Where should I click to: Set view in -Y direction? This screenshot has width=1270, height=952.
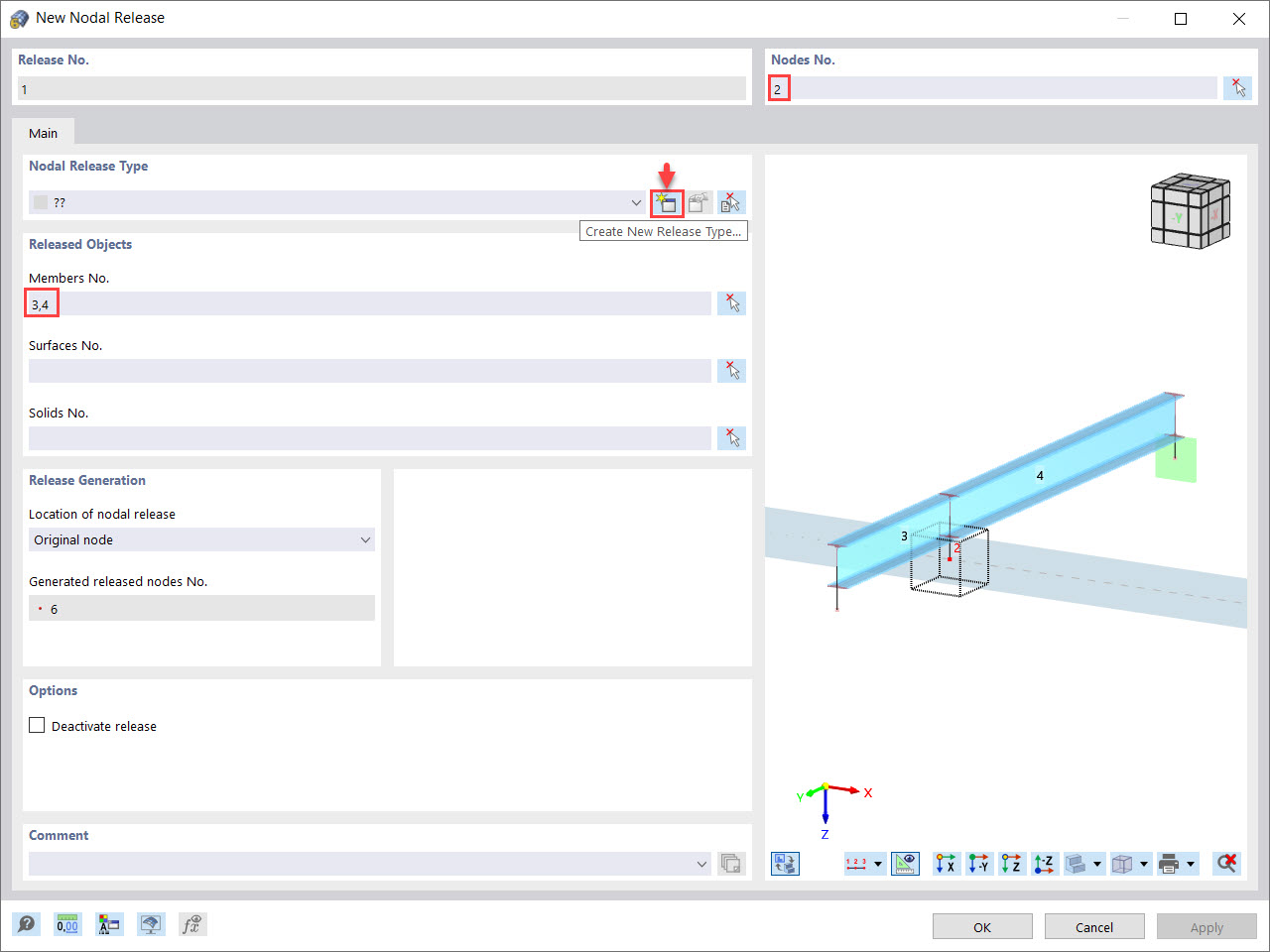(979, 863)
